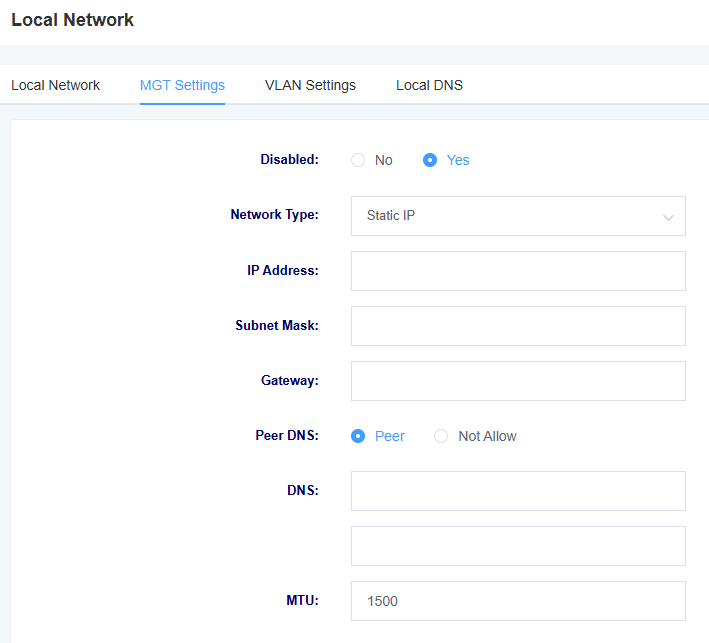The image size is (709, 643).
Task: Click the Yes label for Disabled
Action: click(x=458, y=160)
